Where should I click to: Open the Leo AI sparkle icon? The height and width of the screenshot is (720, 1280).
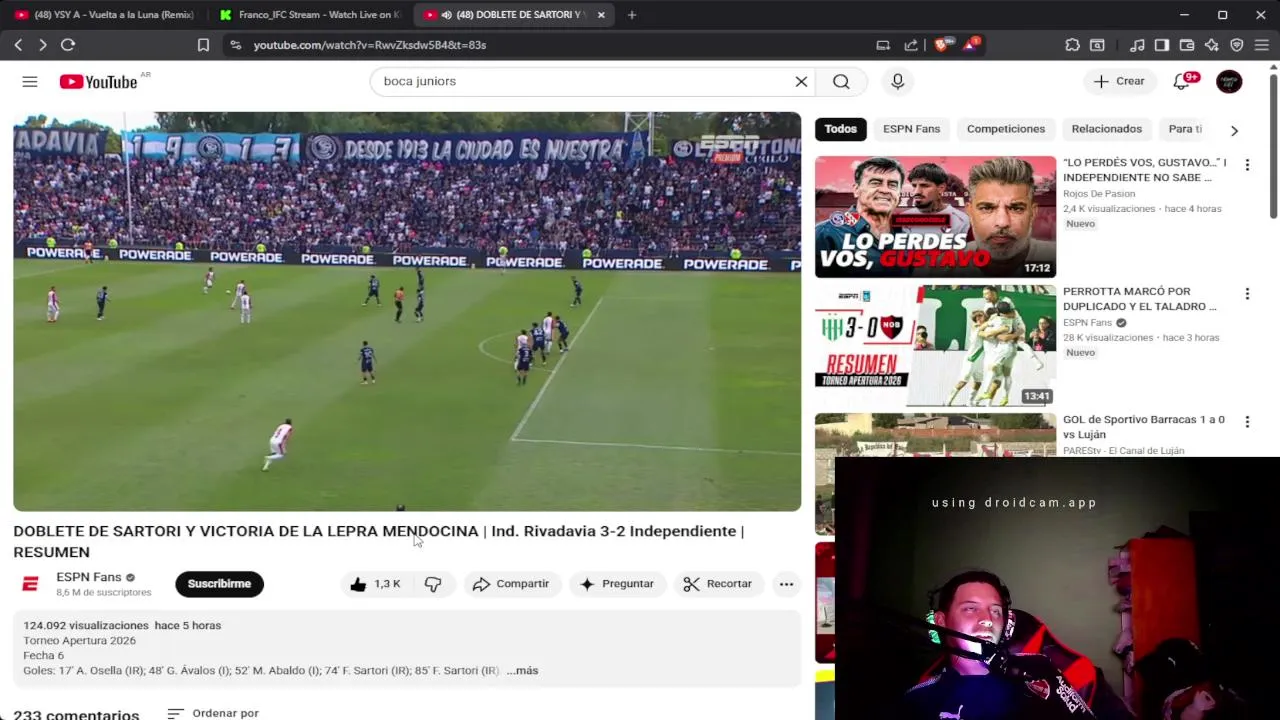[1212, 45]
